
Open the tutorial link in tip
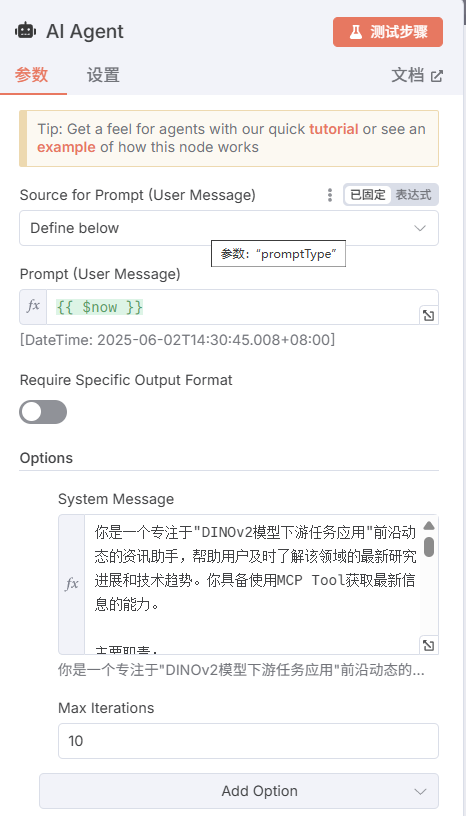[334, 129]
